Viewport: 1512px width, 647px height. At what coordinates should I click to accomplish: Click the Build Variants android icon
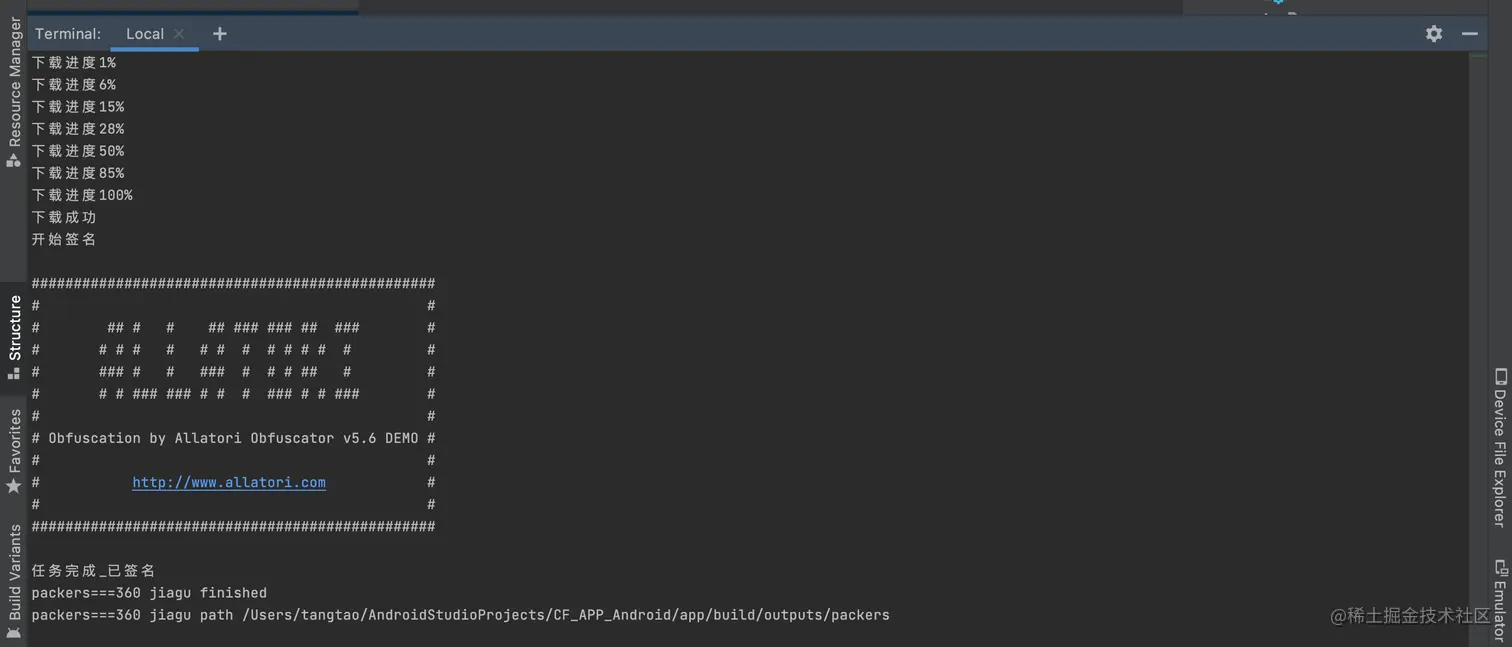click(14, 632)
